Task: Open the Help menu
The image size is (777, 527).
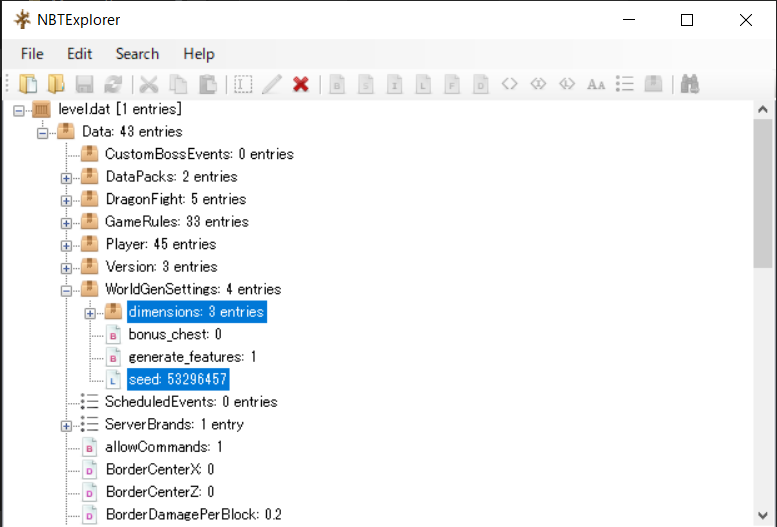Action: [x=199, y=54]
